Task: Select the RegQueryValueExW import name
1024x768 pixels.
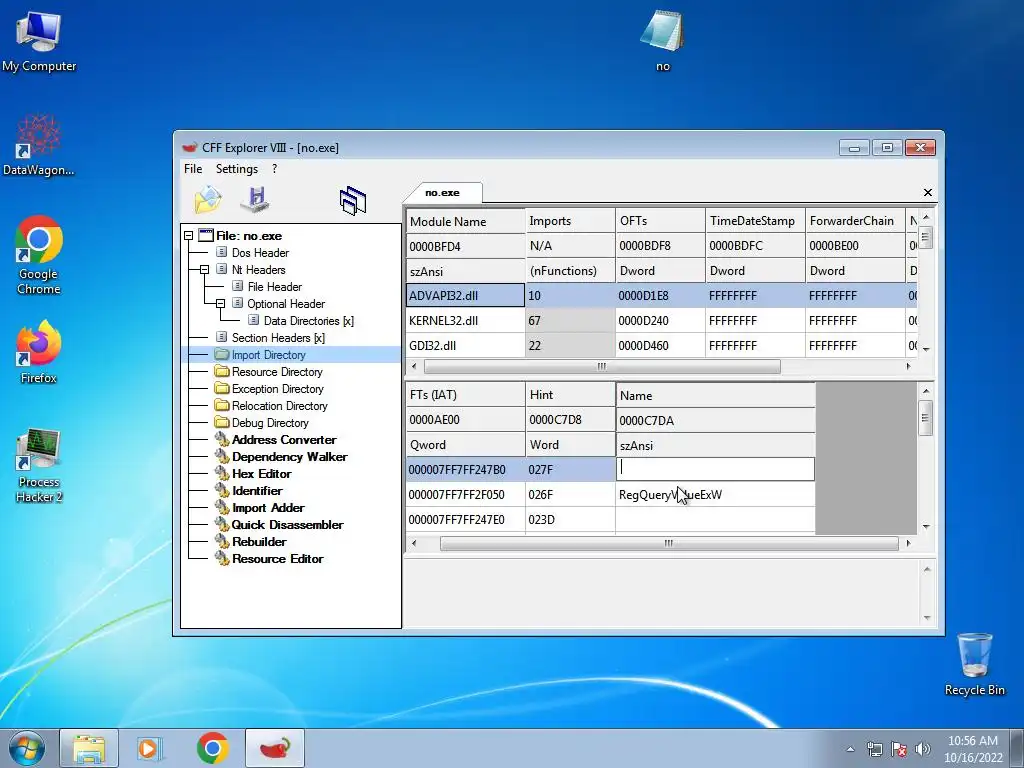Action: pyautogui.click(x=670, y=494)
